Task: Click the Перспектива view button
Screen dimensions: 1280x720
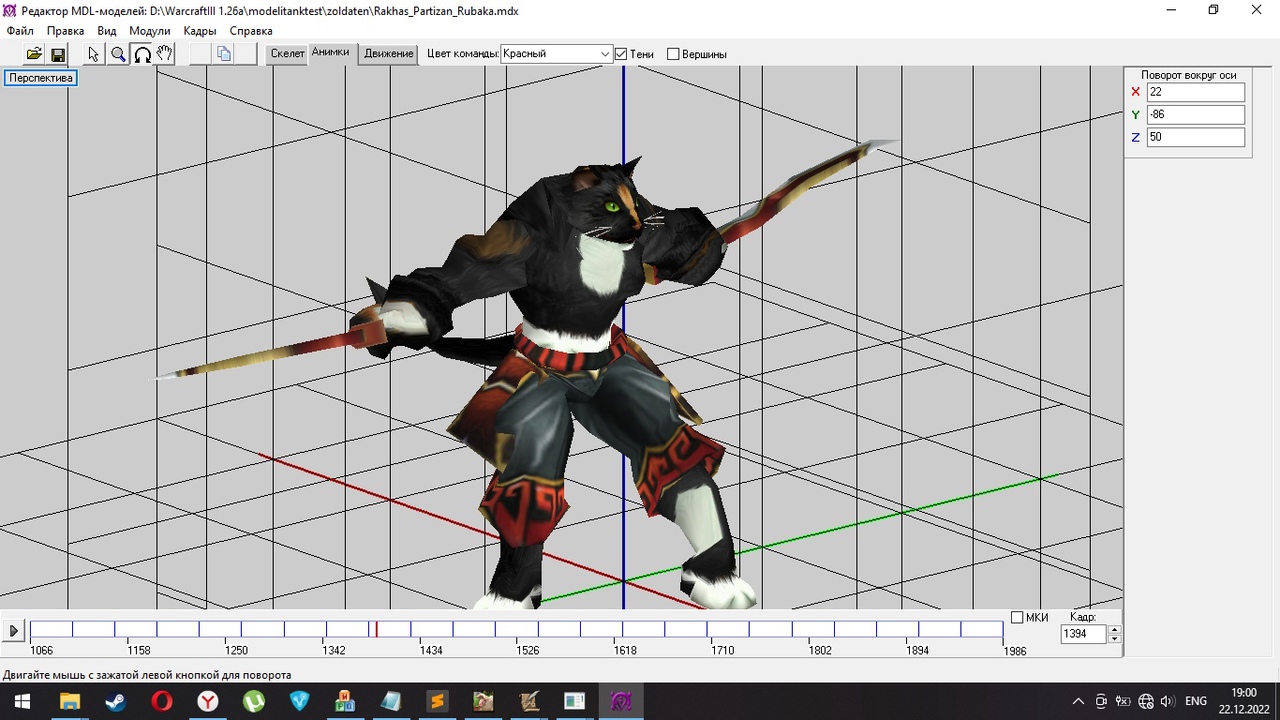Action: pyautogui.click(x=41, y=78)
